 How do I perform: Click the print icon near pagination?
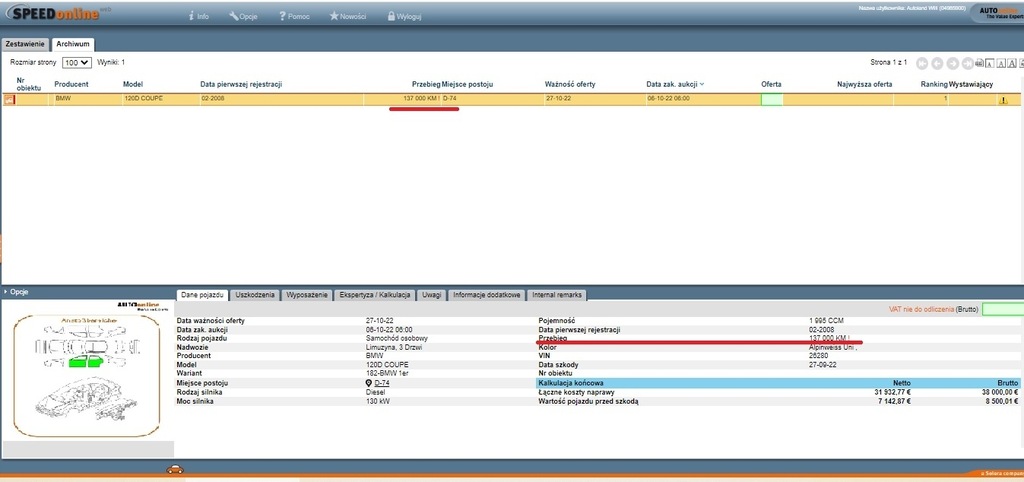979,63
